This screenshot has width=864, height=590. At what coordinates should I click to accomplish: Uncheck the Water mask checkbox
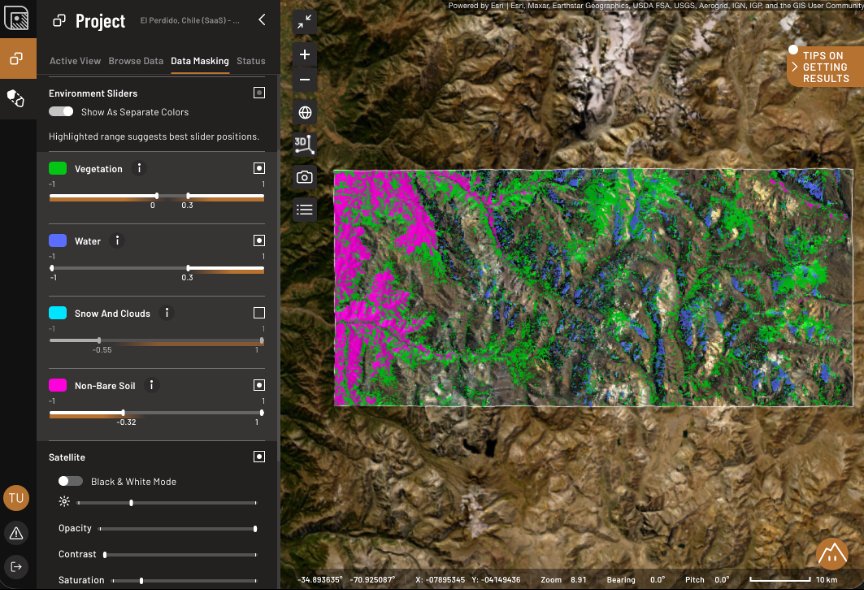point(259,240)
